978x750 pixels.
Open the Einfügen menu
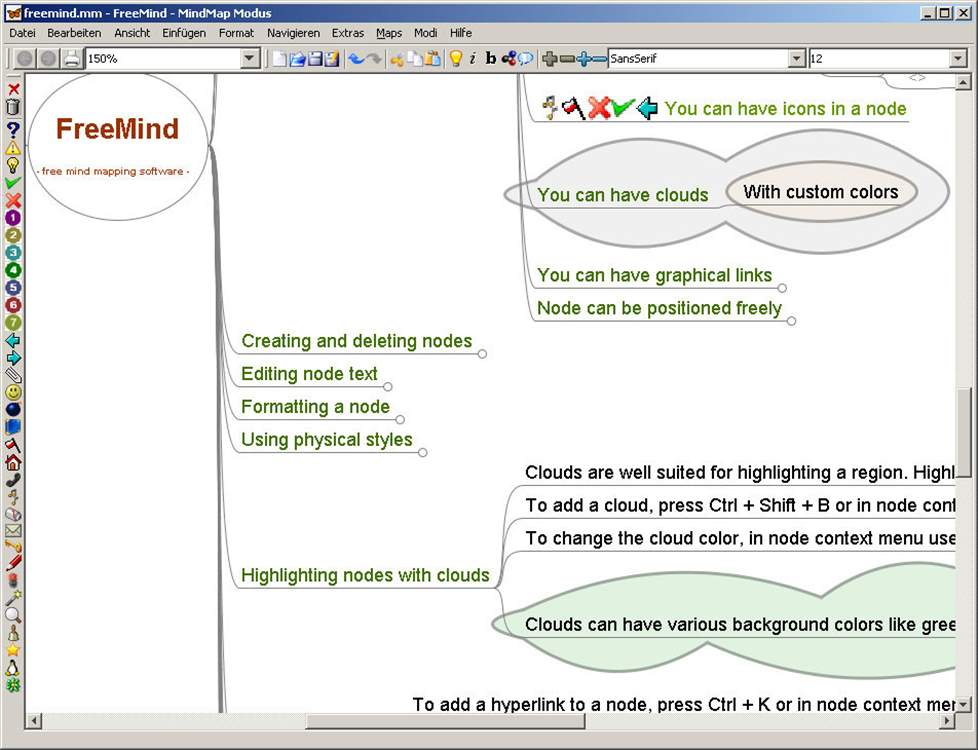[x=184, y=33]
